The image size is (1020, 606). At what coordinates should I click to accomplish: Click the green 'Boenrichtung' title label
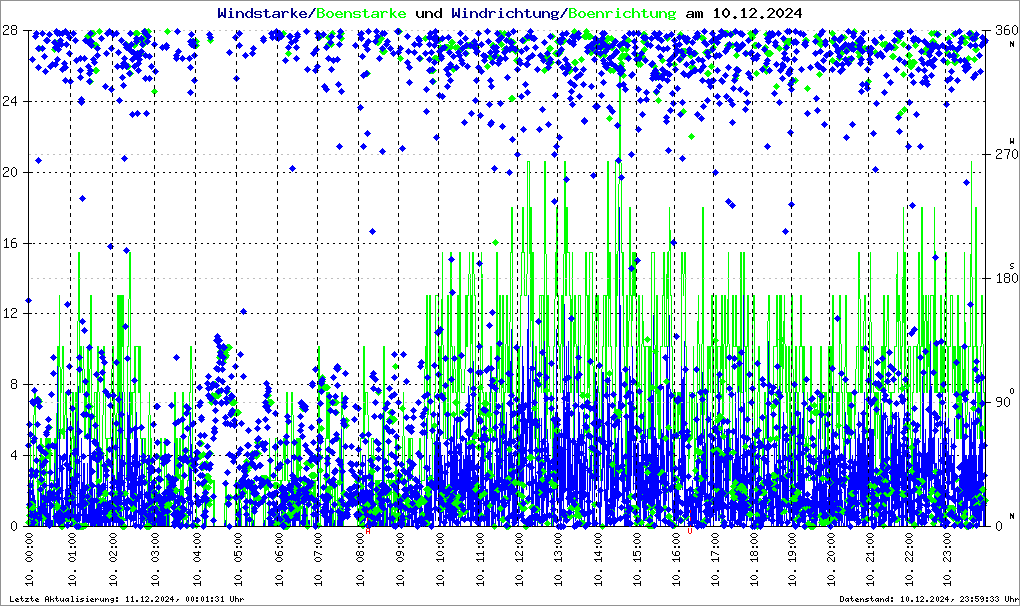(623, 14)
